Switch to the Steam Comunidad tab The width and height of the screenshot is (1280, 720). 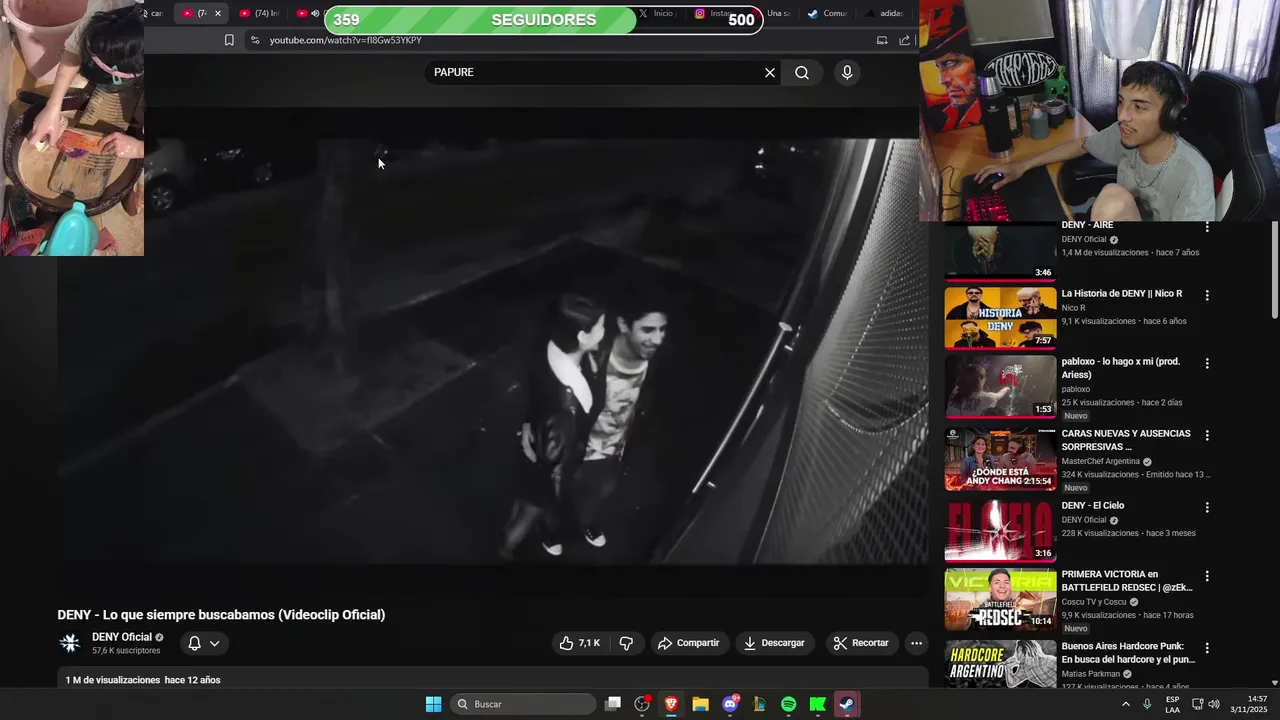[x=828, y=13]
